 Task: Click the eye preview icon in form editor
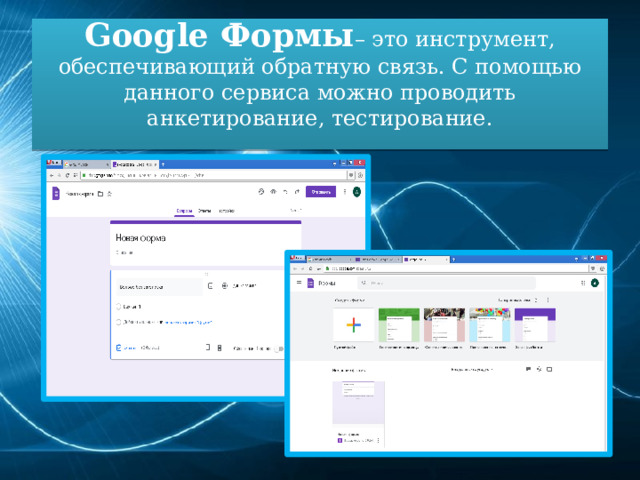[x=273, y=191]
